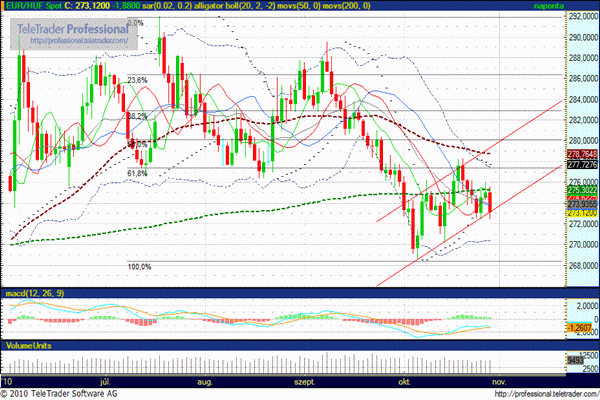This screenshot has width=600, height=400.
Task: Click the TeleTrader Professional logo
Action: pos(73,31)
